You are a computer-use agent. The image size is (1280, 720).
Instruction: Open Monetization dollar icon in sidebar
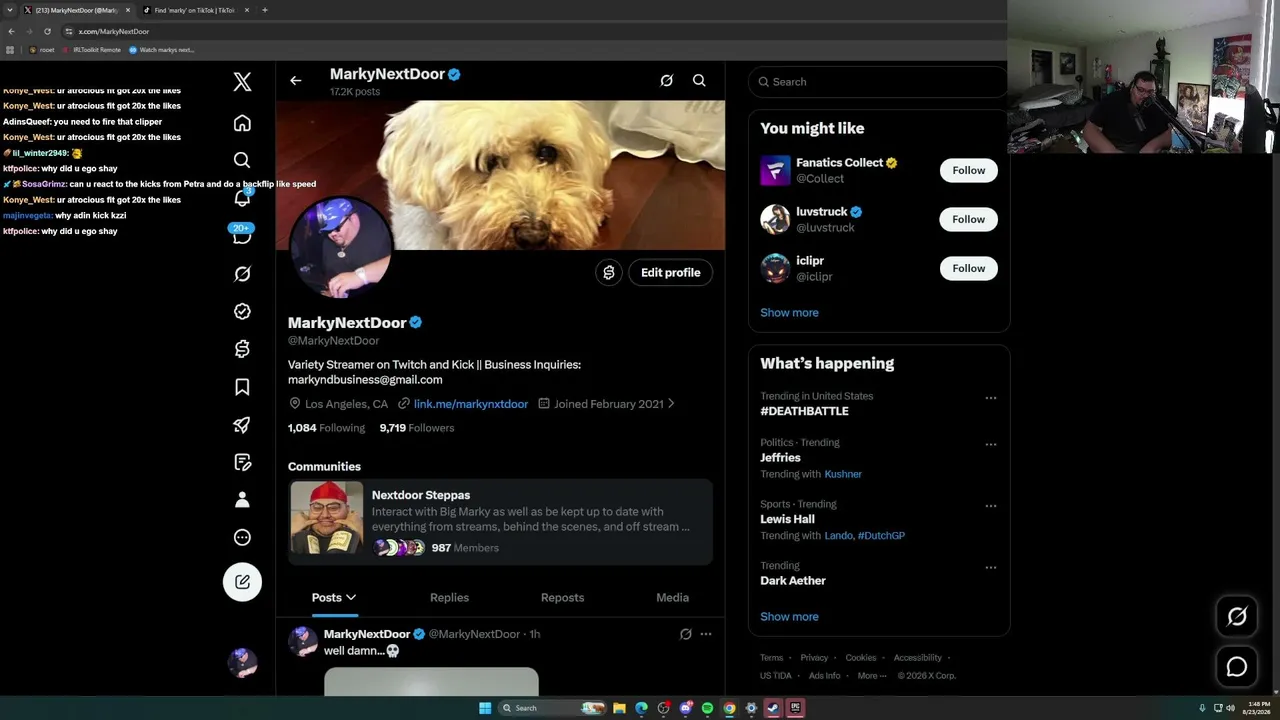(x=242, y=349)
